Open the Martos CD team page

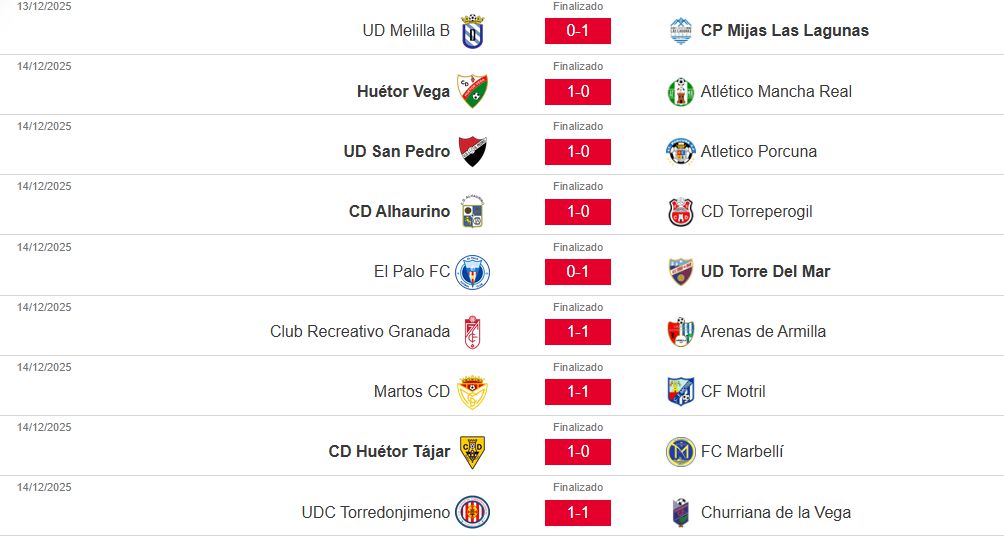[412, 392]
